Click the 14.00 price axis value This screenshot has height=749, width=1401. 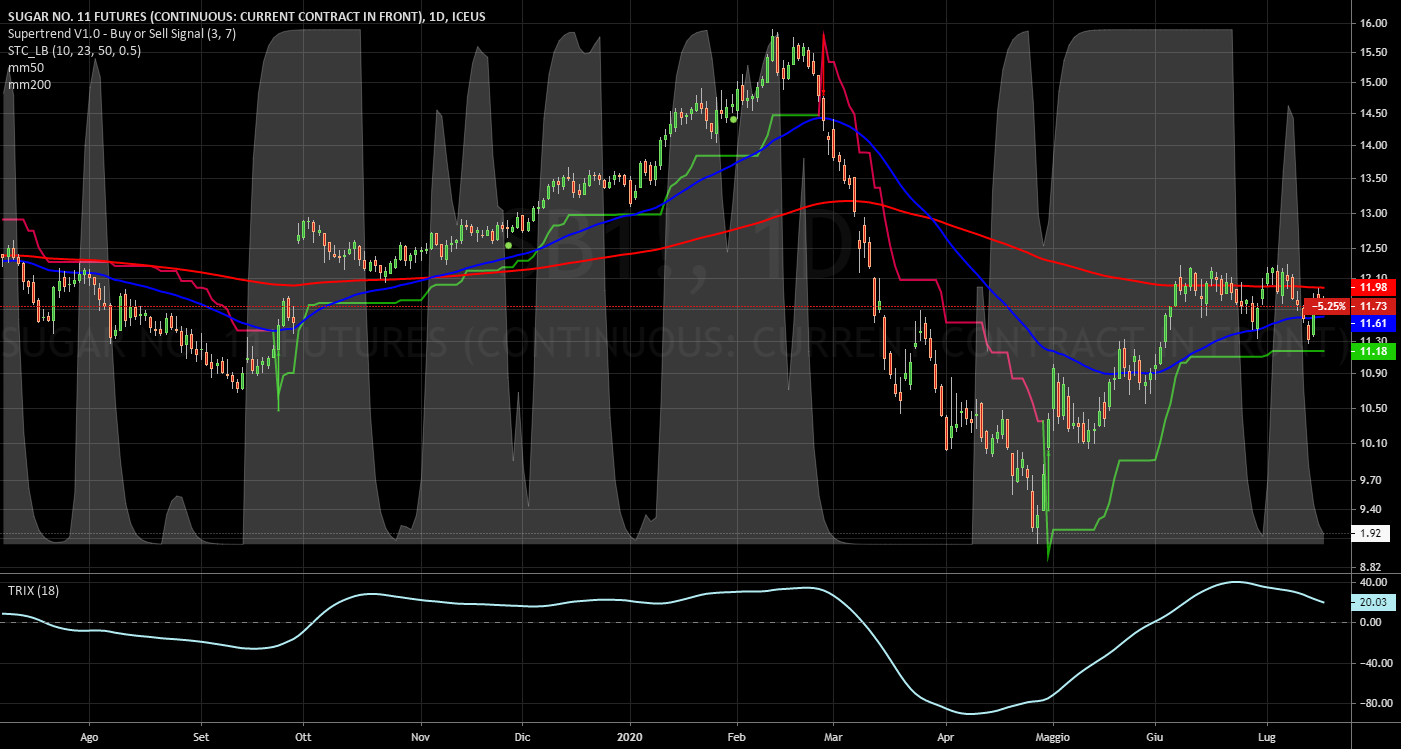(x=1371, y=145)
